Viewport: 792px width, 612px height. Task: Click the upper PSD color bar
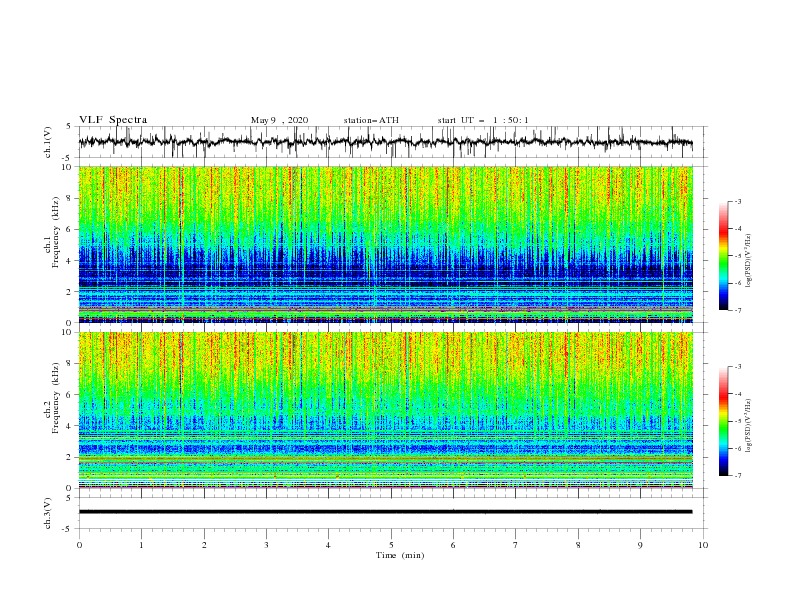pos(723,256)
